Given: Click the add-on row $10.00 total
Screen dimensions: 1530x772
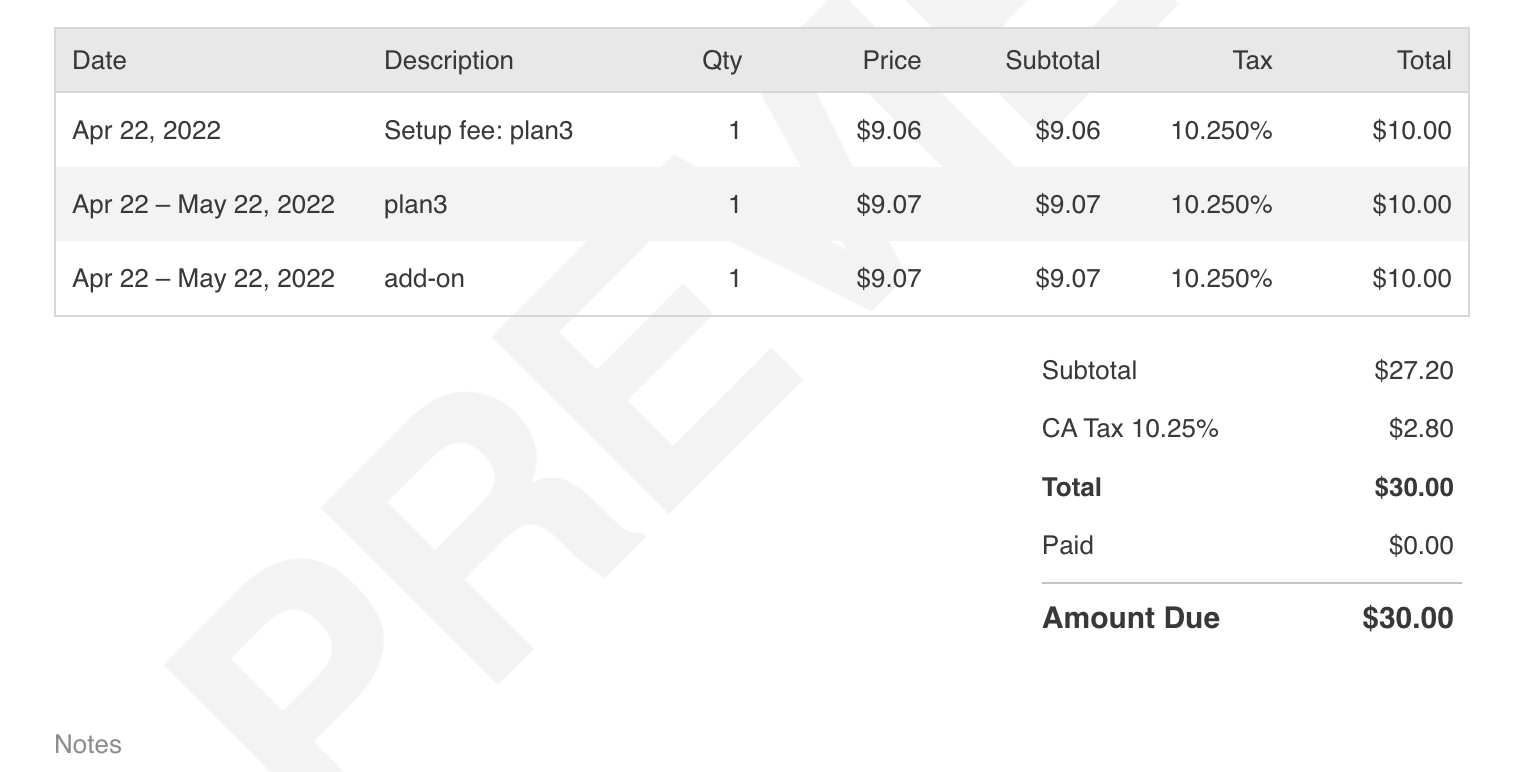Looking at the screenshot, I should (1411, 279).
